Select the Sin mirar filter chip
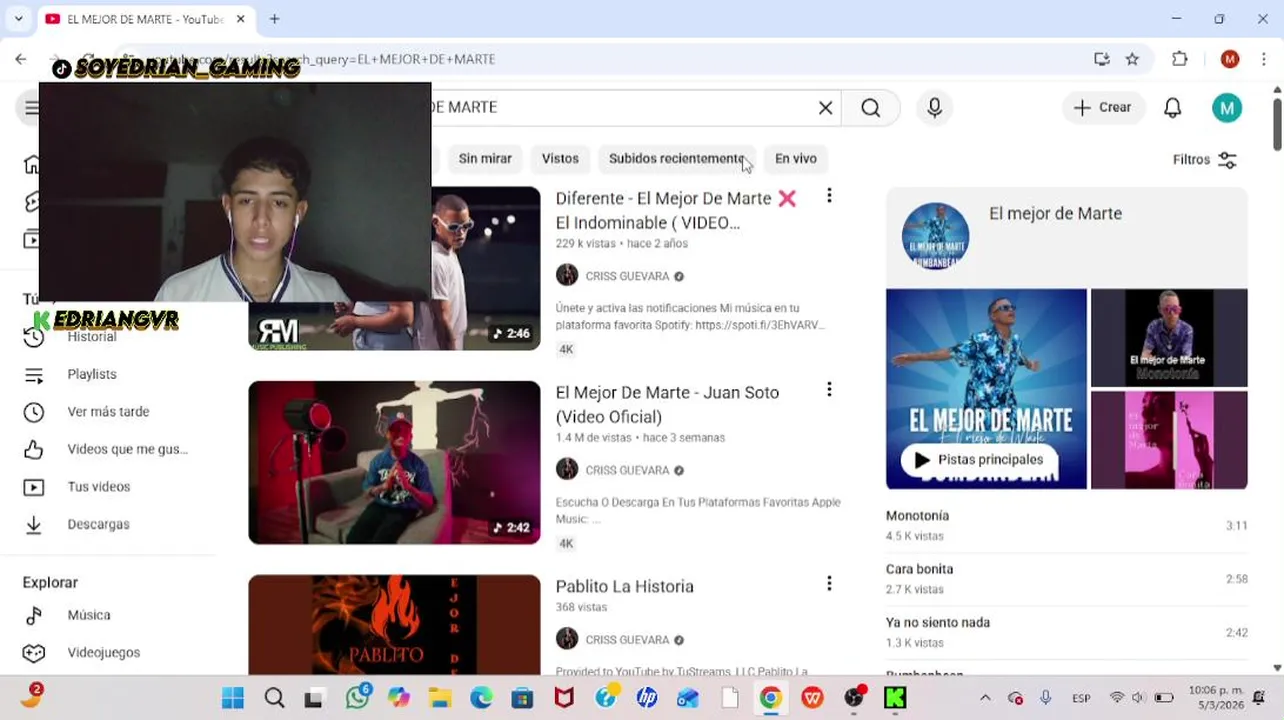 pyautogui.click(x=485, y=159)
